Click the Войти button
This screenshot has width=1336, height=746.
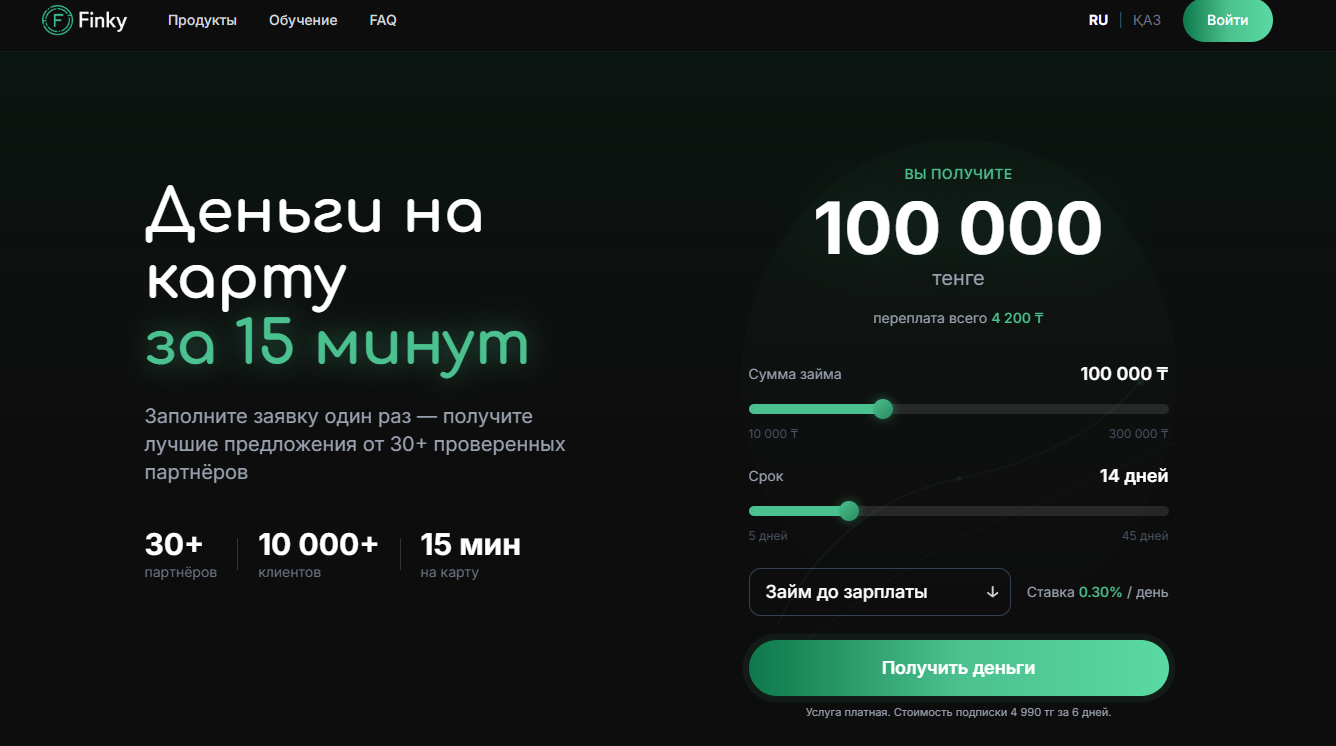point(1227,20)
